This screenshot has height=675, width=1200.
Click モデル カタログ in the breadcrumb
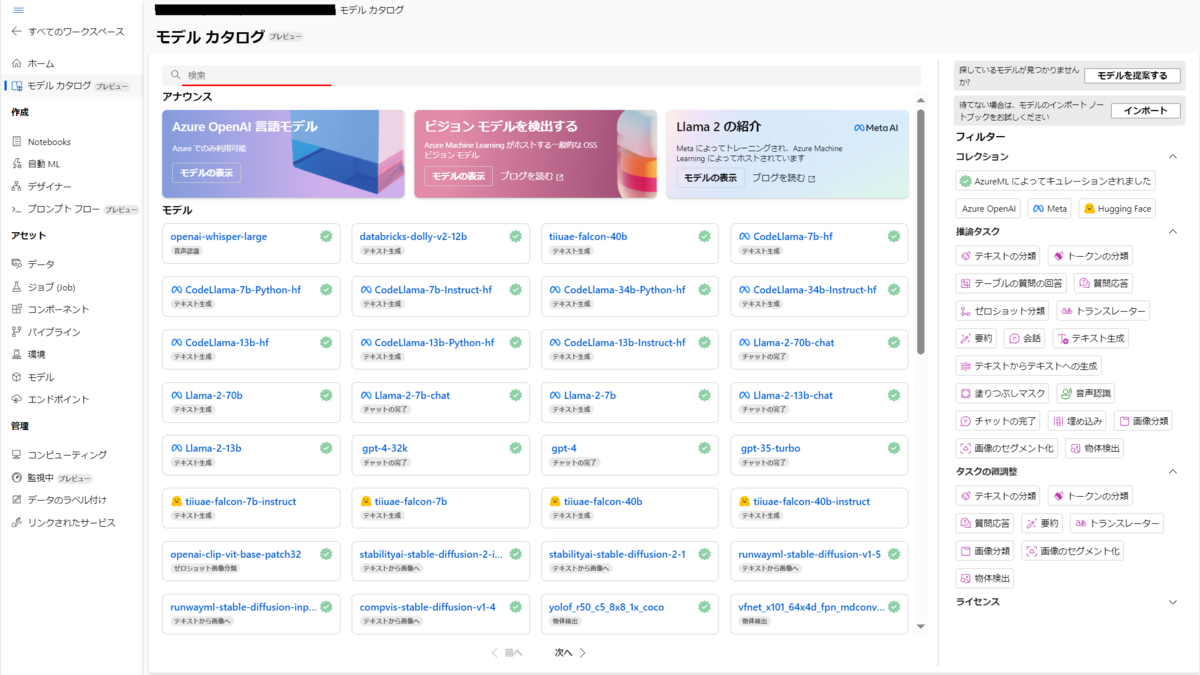point(372,10)
